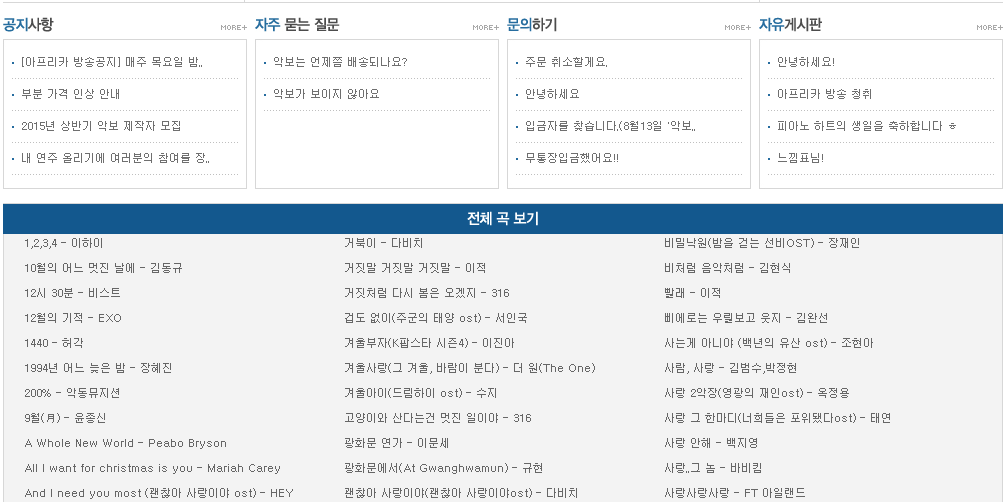Open FAQ '악보가 보이지 않아요'
Screen dimensions: 1007x502
[x=326, y=94]
